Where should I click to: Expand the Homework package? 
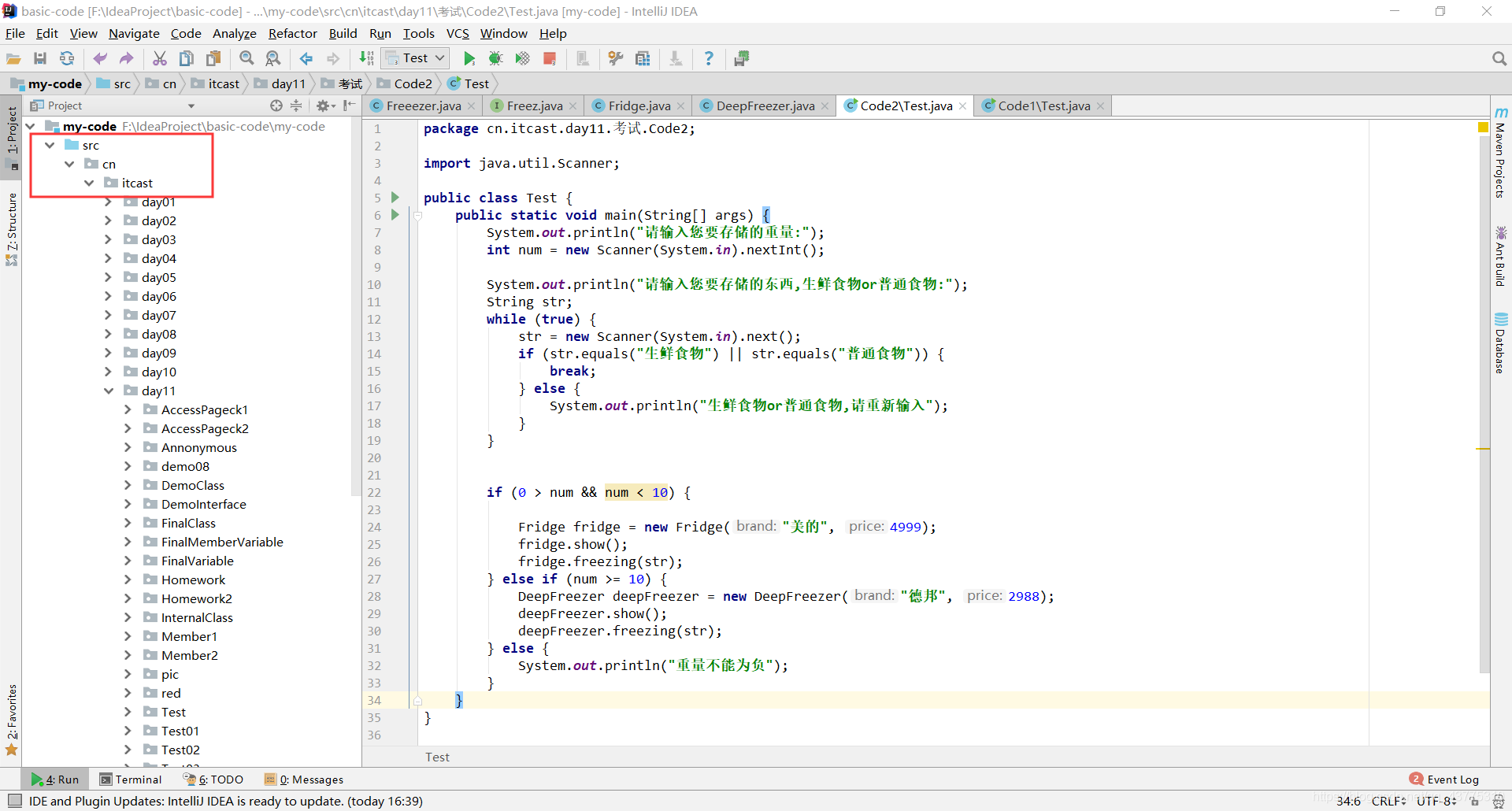128,580
